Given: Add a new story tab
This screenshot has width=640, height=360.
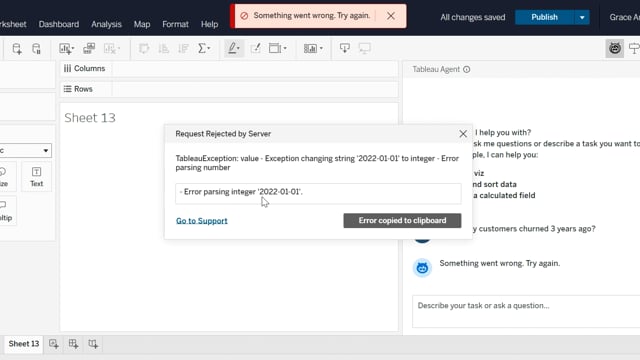Looking at the screenshot, I should tap(93, 344).
